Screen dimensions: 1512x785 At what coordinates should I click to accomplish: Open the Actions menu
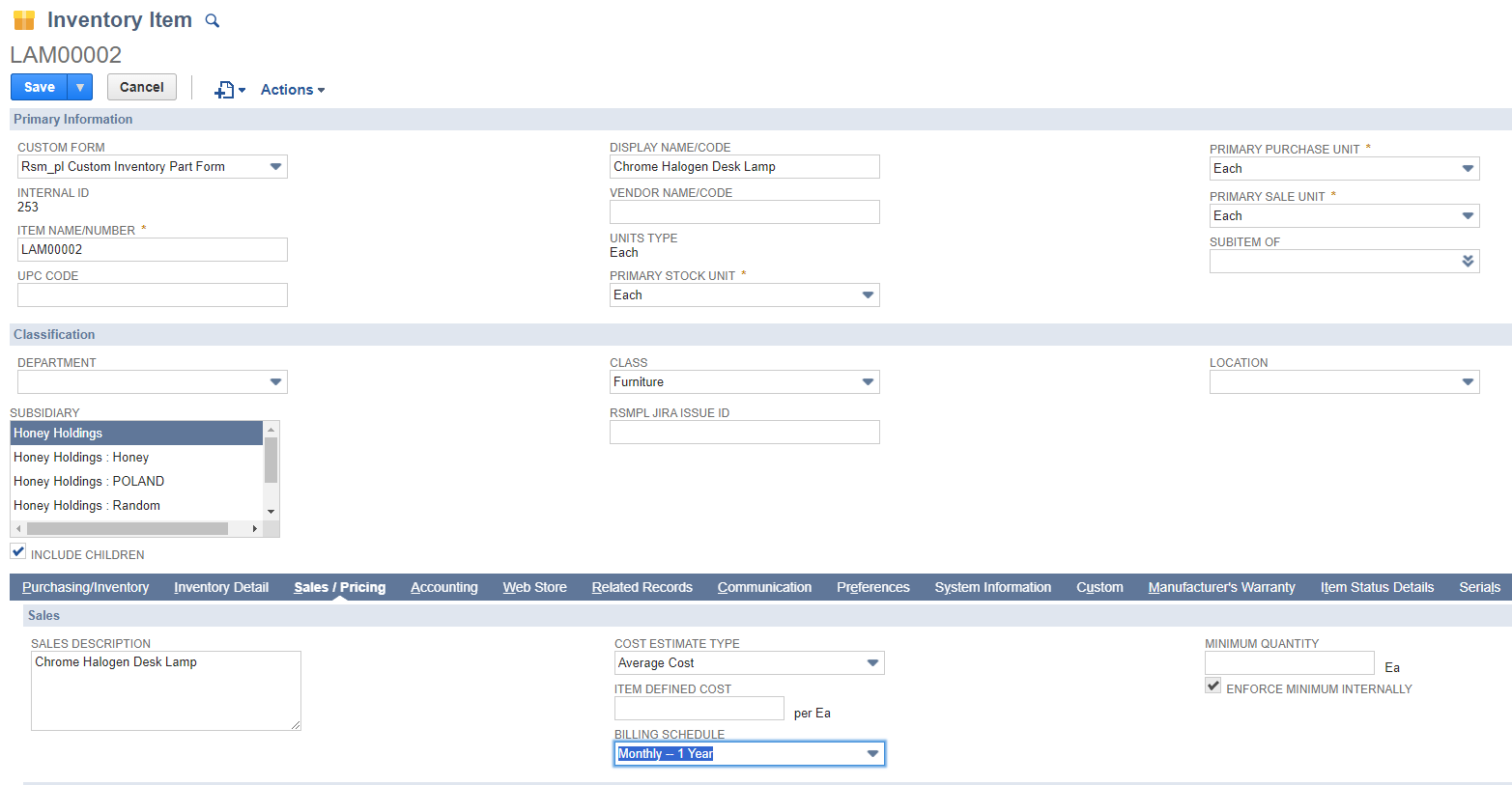292,90
